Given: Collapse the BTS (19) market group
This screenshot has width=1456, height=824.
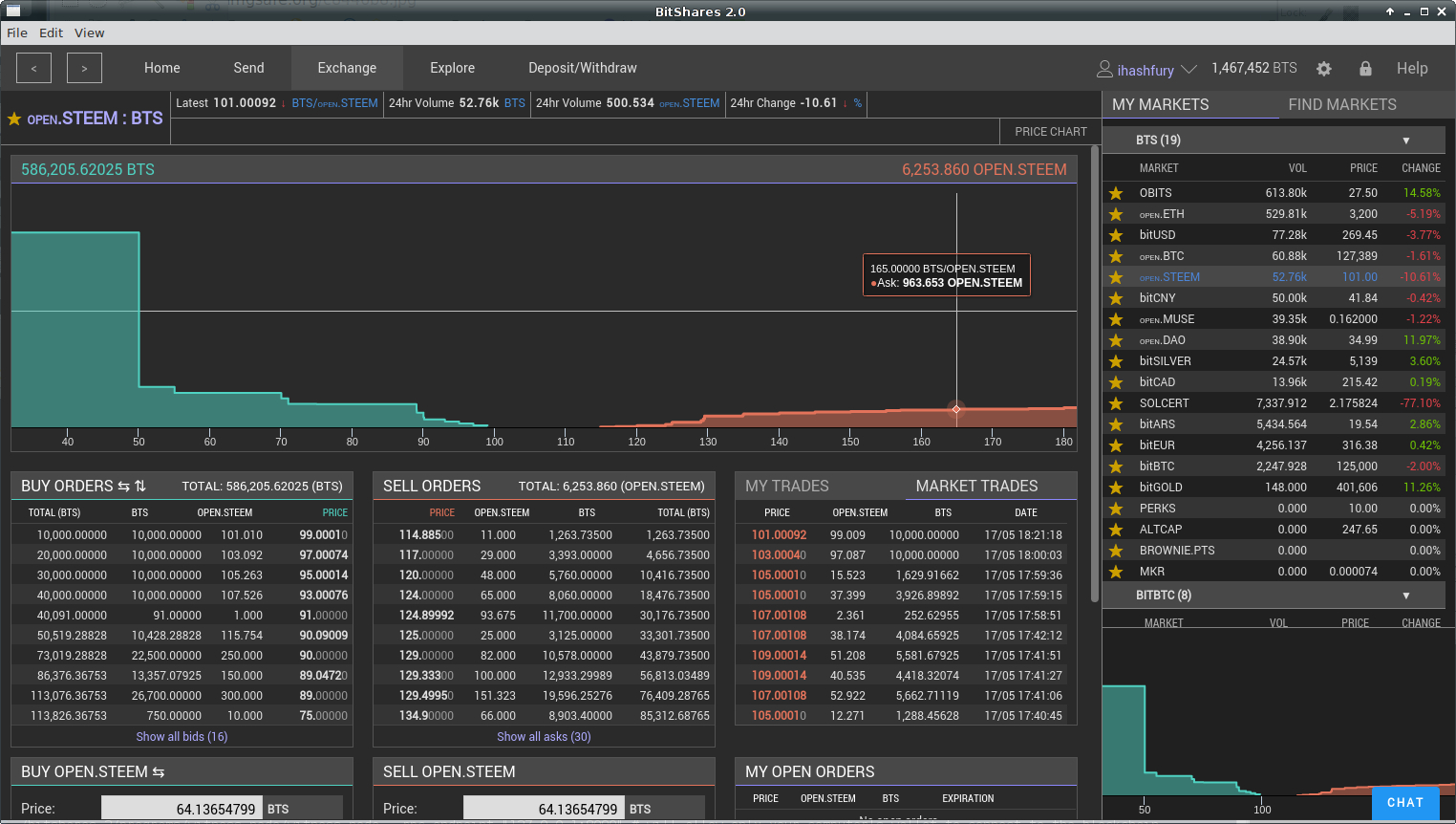Looking at the screenshot, I should pyautogui.click(x=1405, y=141).
